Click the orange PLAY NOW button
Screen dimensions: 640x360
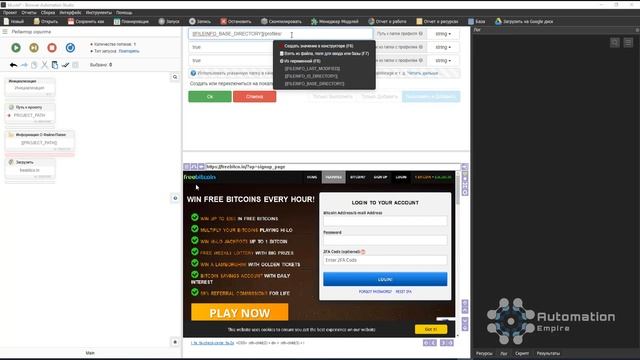pyautogui.click(x=240, y=313)
